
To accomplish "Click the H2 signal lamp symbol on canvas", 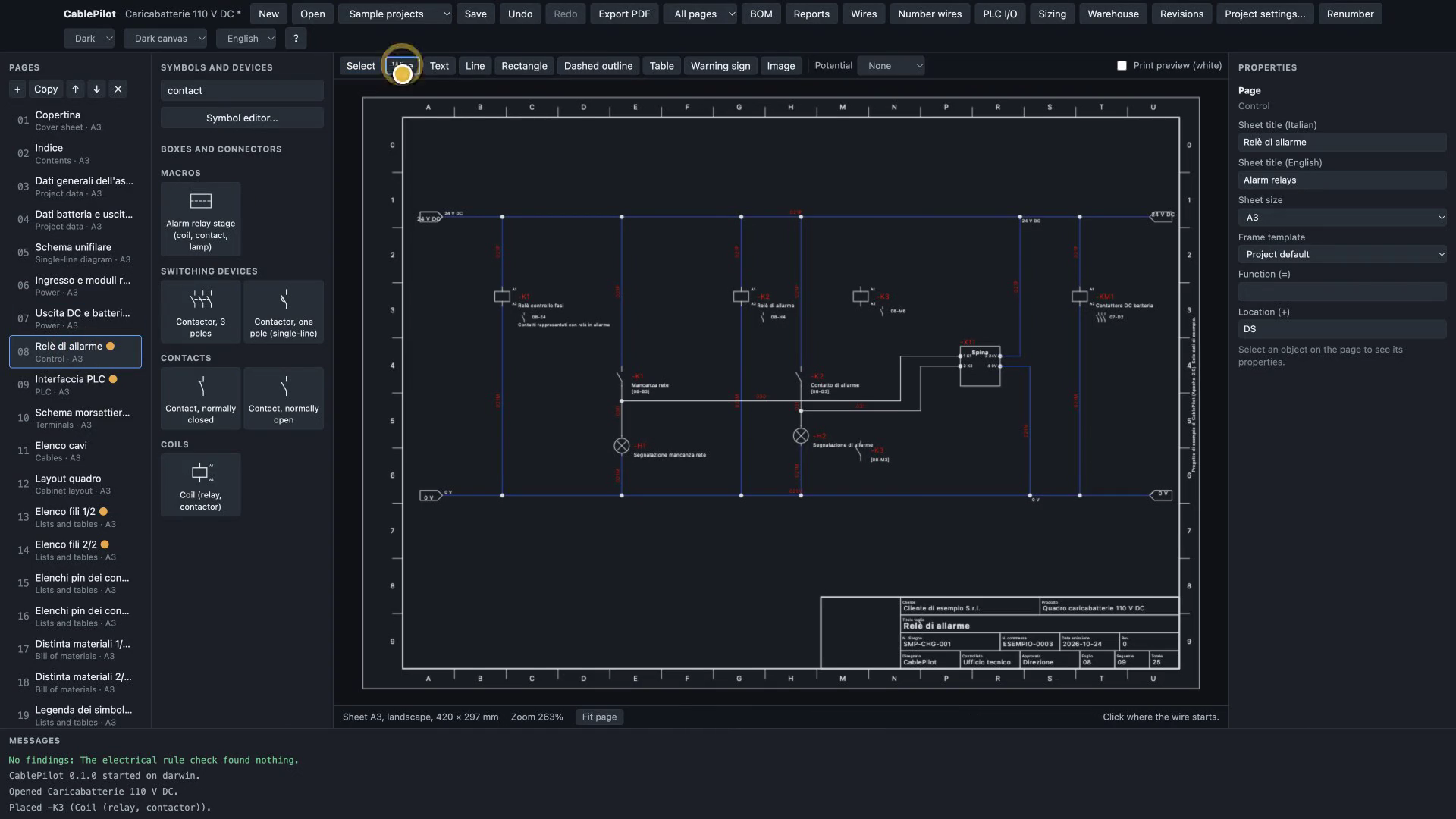I will point(801,436).
